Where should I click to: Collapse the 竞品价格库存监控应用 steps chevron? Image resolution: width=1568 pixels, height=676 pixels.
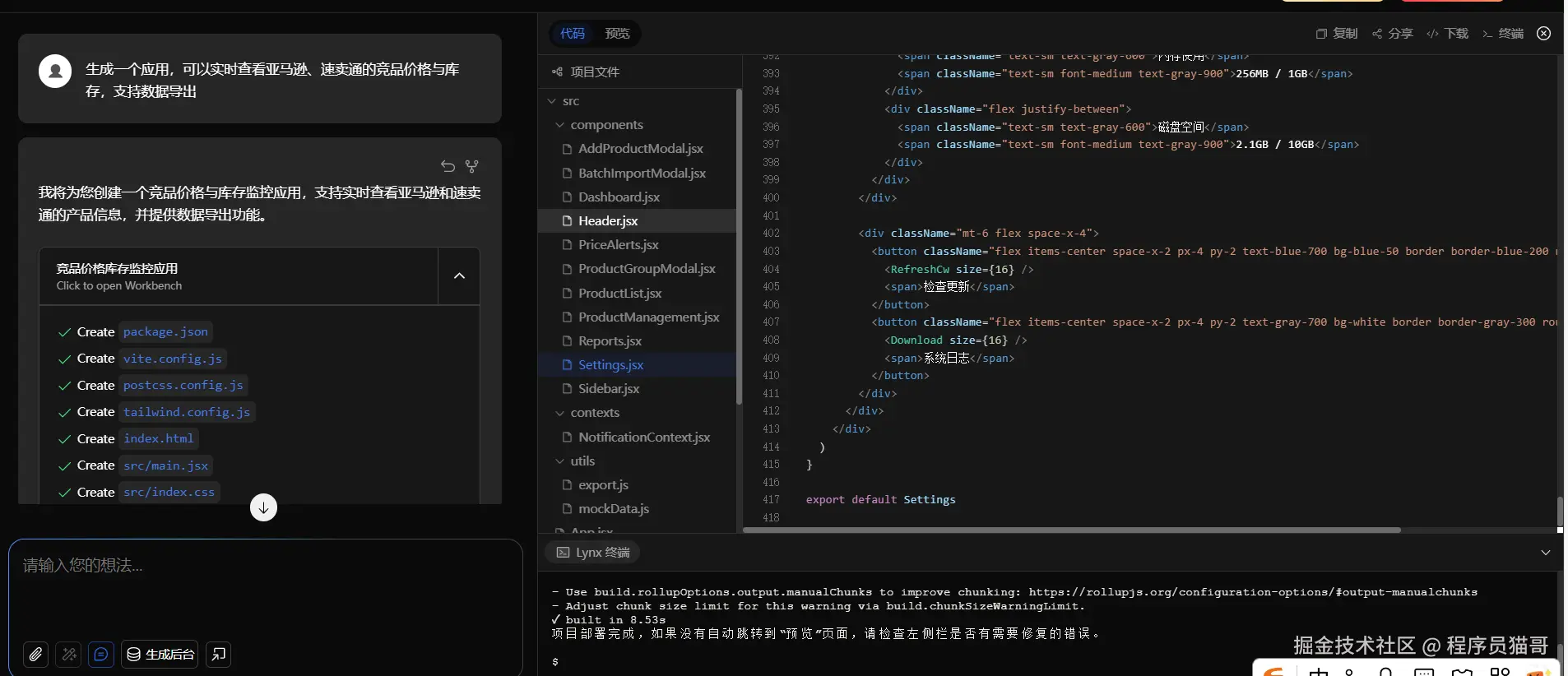tap(459, 276)
